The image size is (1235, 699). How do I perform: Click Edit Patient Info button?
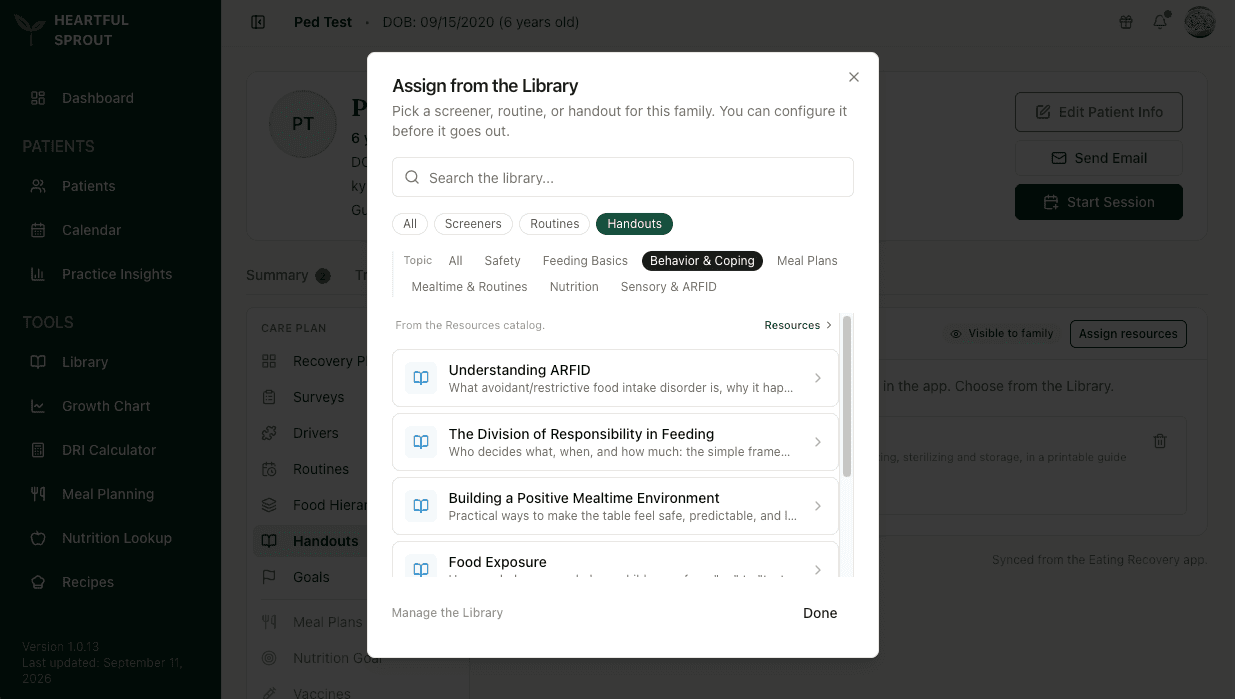tap(1099, 112)
